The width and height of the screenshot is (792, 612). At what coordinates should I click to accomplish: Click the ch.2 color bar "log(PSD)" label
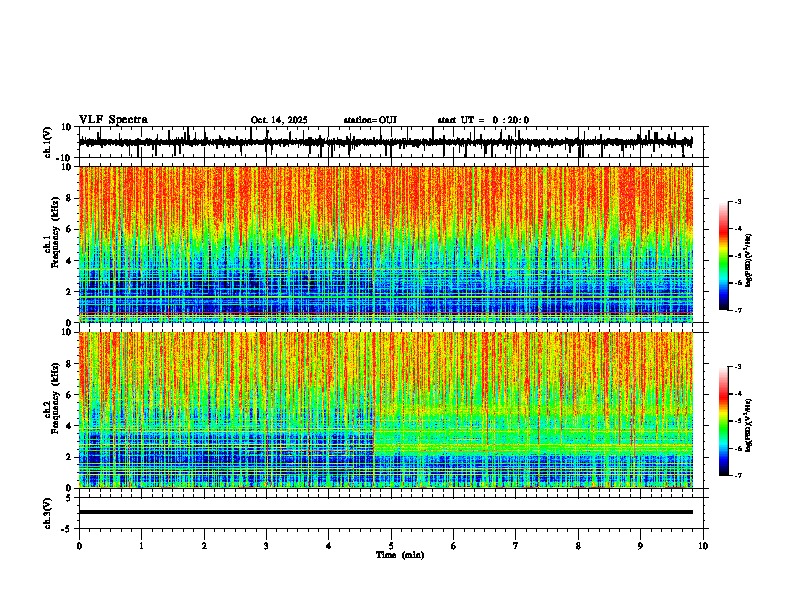[748, 425]
